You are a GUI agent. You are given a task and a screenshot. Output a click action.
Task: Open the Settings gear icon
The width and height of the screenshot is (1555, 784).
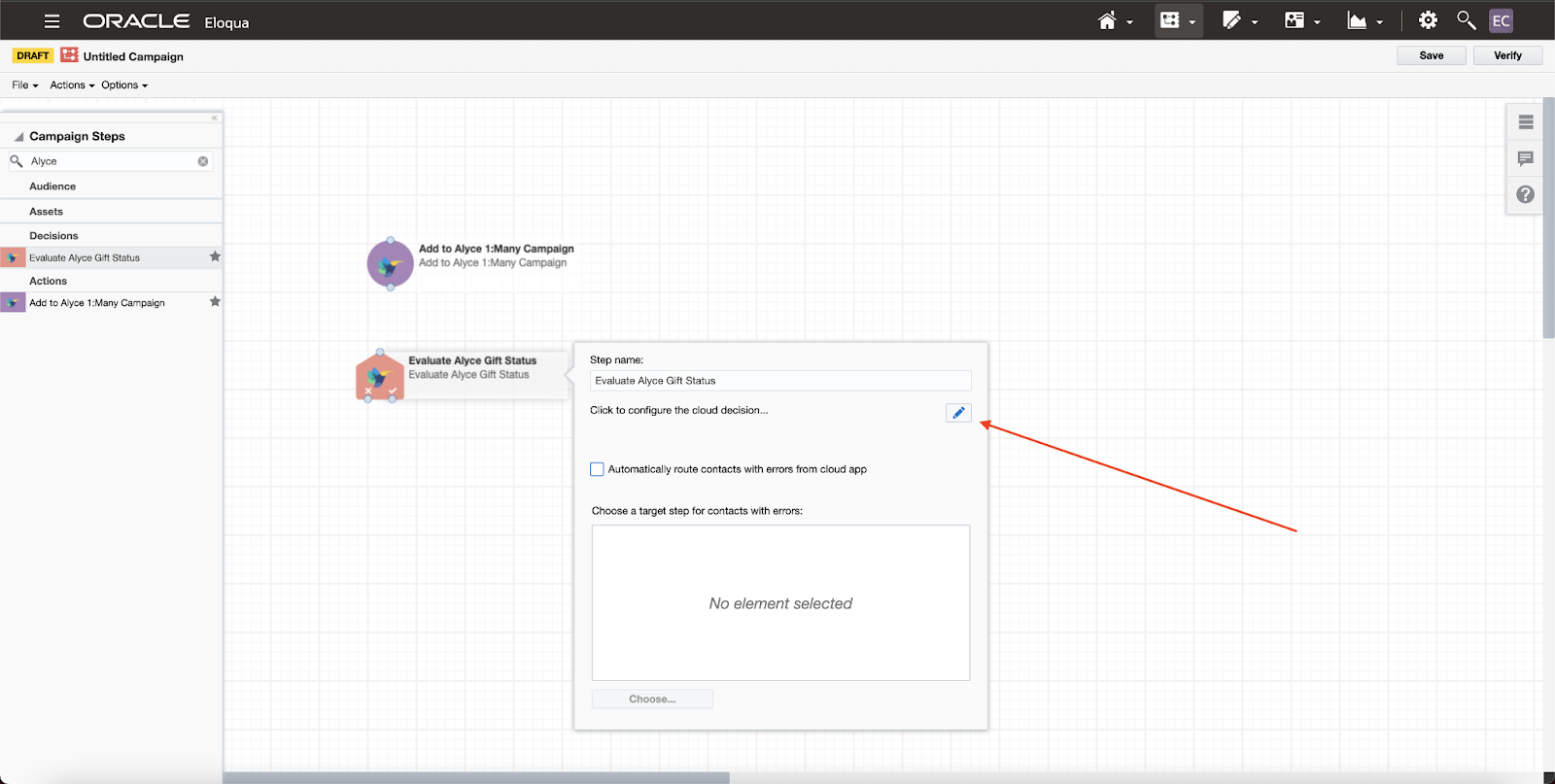click(x=1428, y=19)
